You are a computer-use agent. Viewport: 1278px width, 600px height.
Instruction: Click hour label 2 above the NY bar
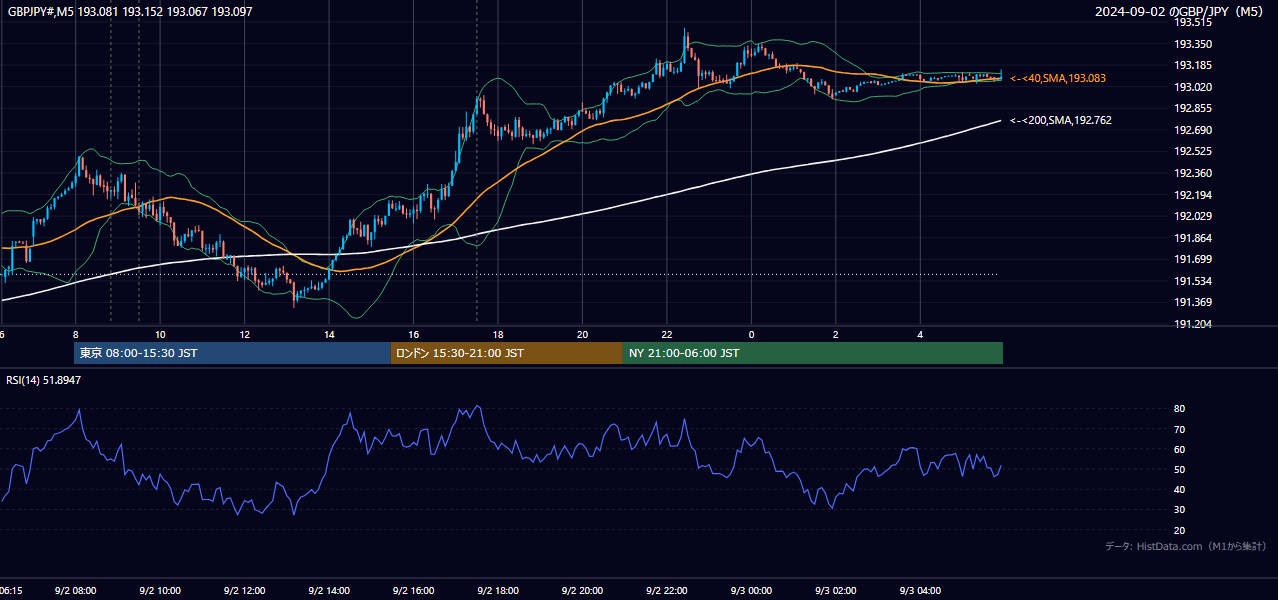pyautogui.click(x=836, y=334)
